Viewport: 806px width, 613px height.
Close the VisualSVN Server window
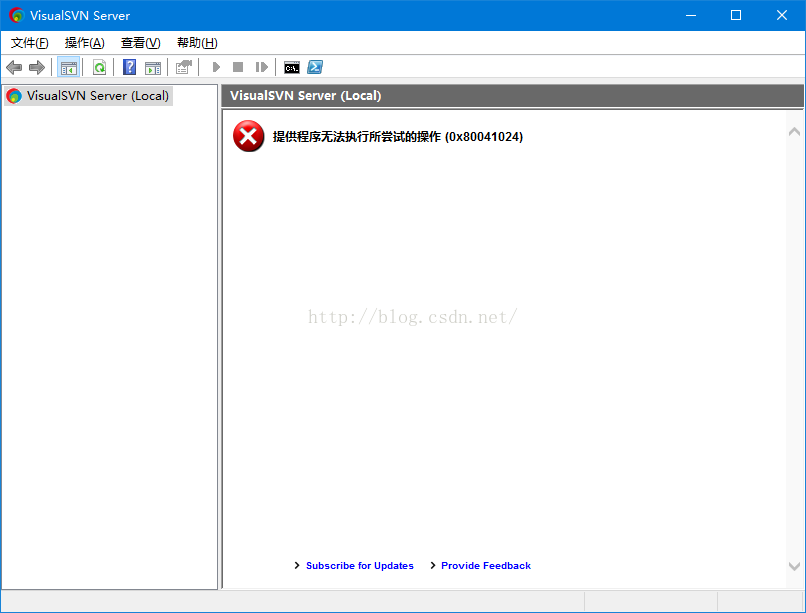click(x=782, y=15)
